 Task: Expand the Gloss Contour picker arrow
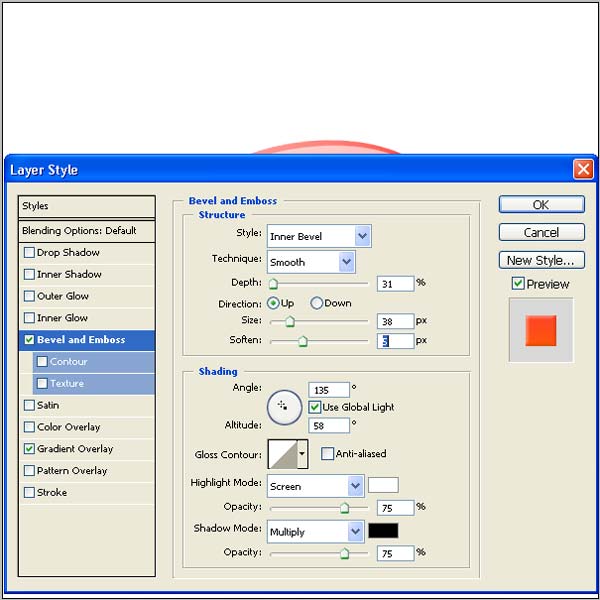click(x=302, y=454)
